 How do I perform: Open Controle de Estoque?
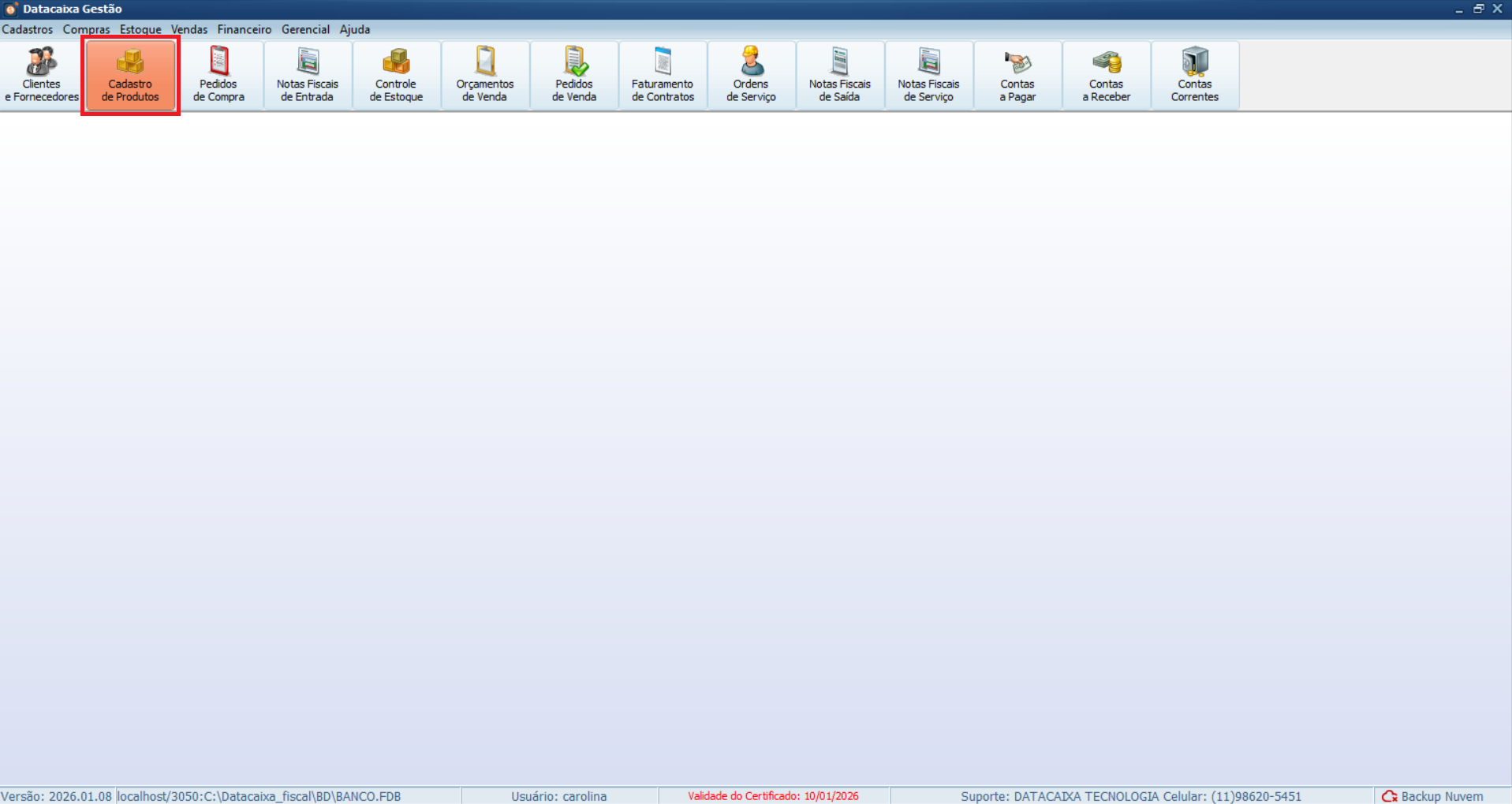pyautogui.click(x=396, y=76)
